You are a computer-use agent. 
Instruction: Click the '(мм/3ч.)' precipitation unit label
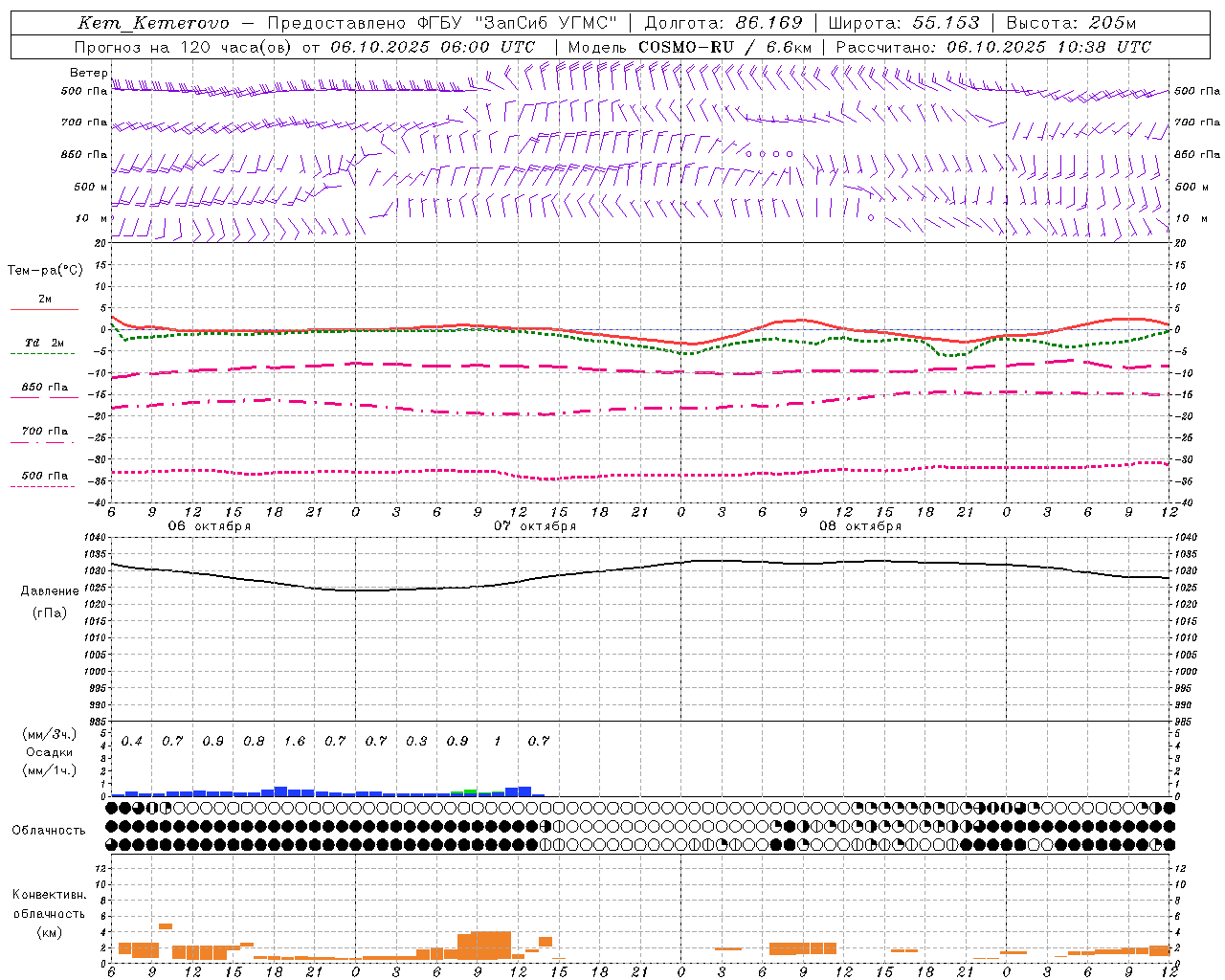click(50, 734)
